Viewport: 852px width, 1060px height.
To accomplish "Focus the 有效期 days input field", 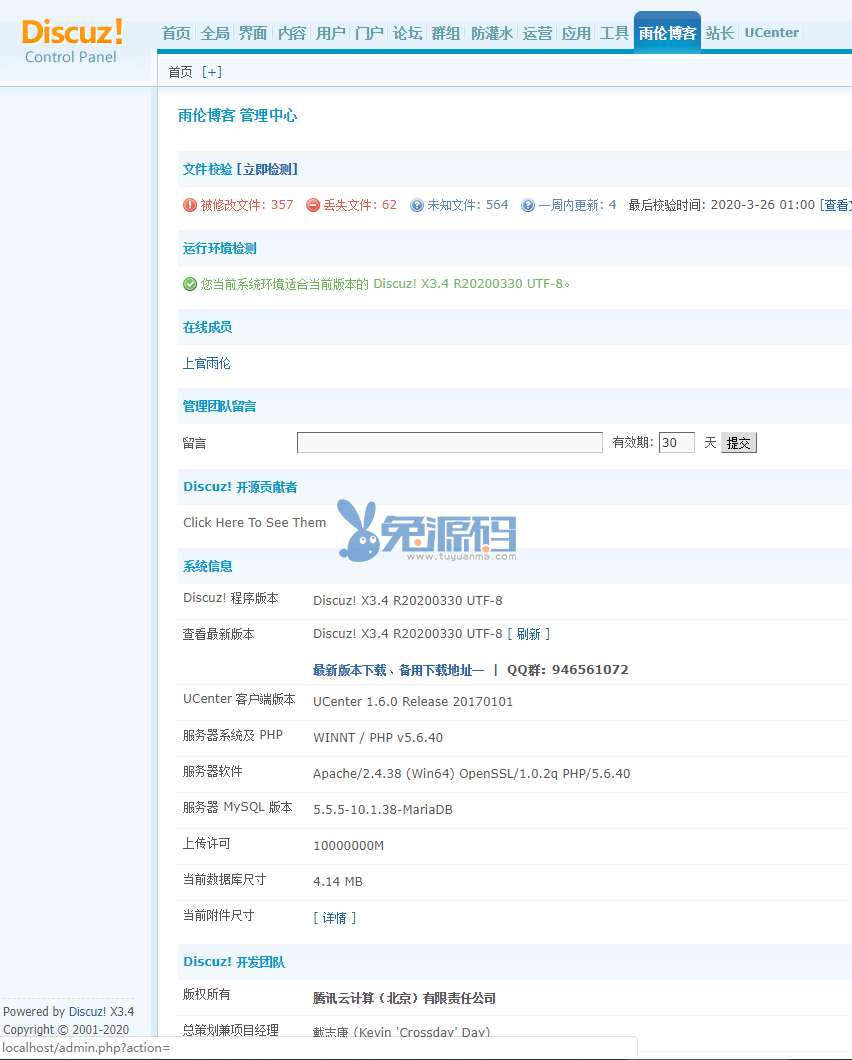I will [x=677, y=443].
